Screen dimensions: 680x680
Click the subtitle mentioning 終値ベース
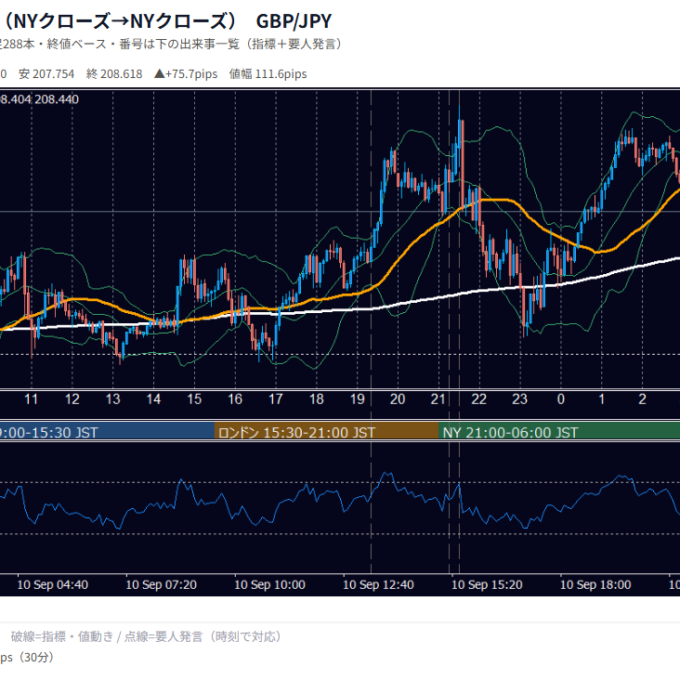172,44
